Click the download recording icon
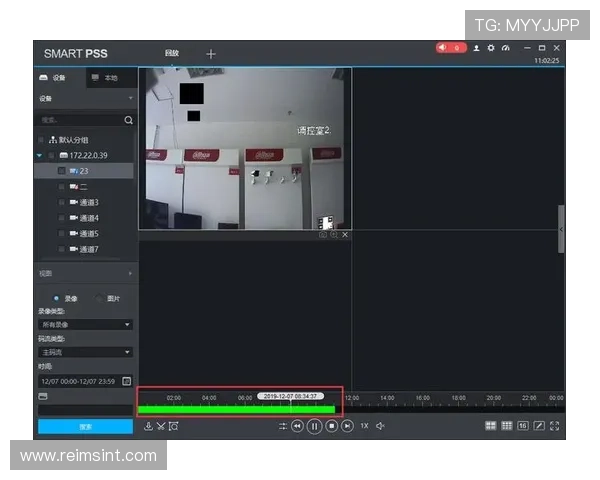 click(148, 426)
